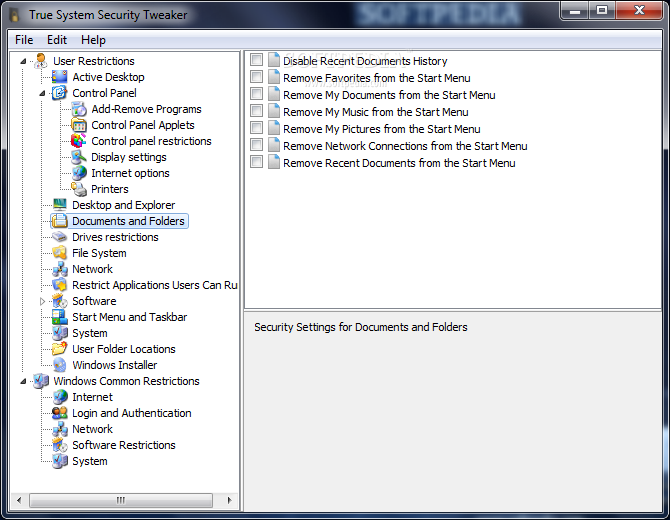Click the Printers icon
The image size is (670, 520).
coord(79,189)
